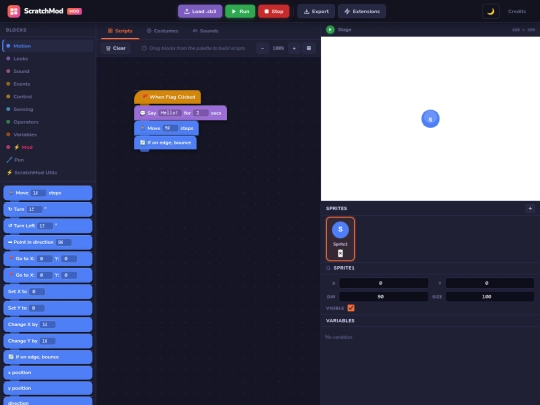The width and height of the screenshot is (540, 405).
Task: Switch to the Sounds tab
Action: point(205,31)
